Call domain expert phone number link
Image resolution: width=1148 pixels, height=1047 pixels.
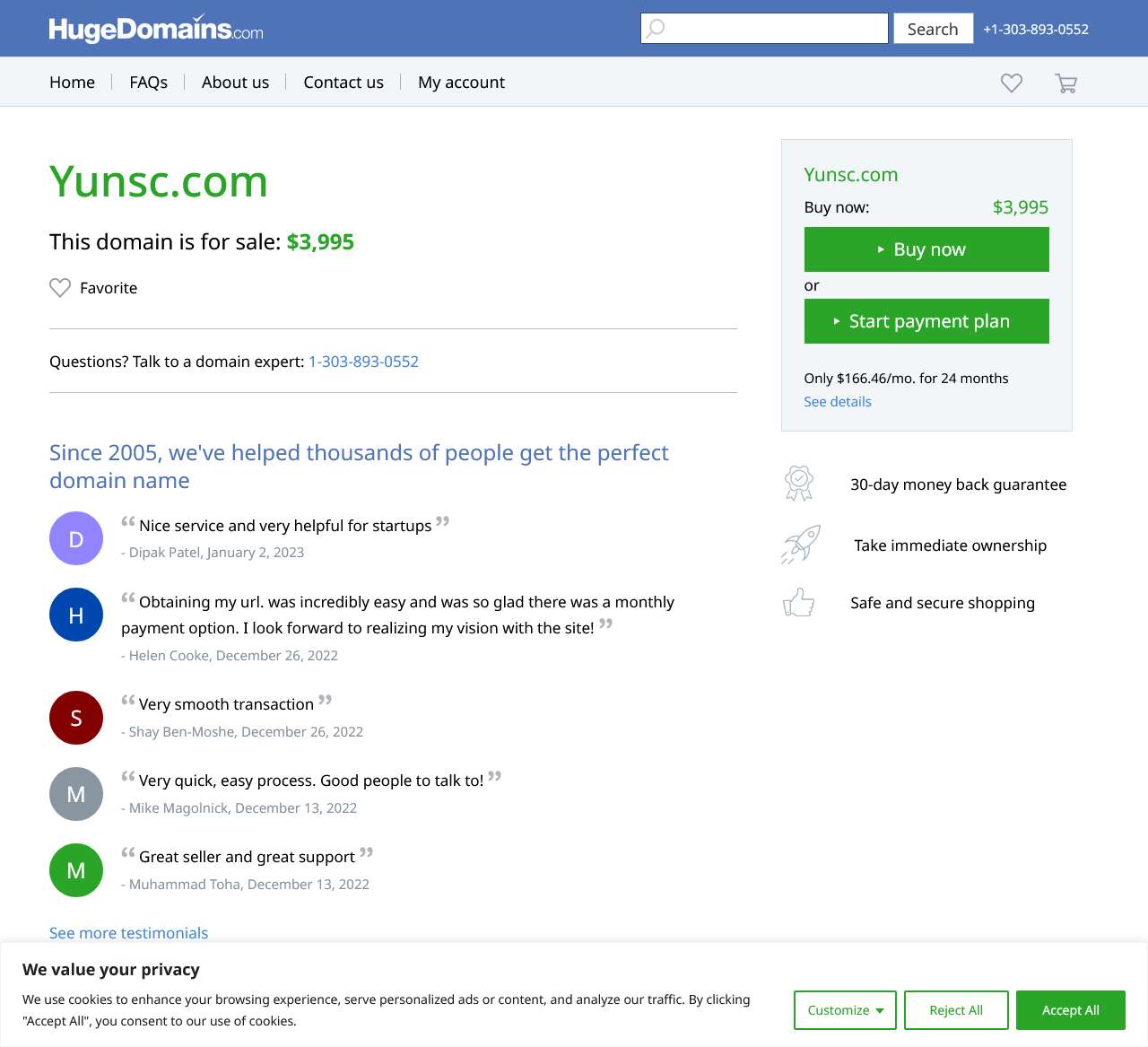tap(363, 362)
